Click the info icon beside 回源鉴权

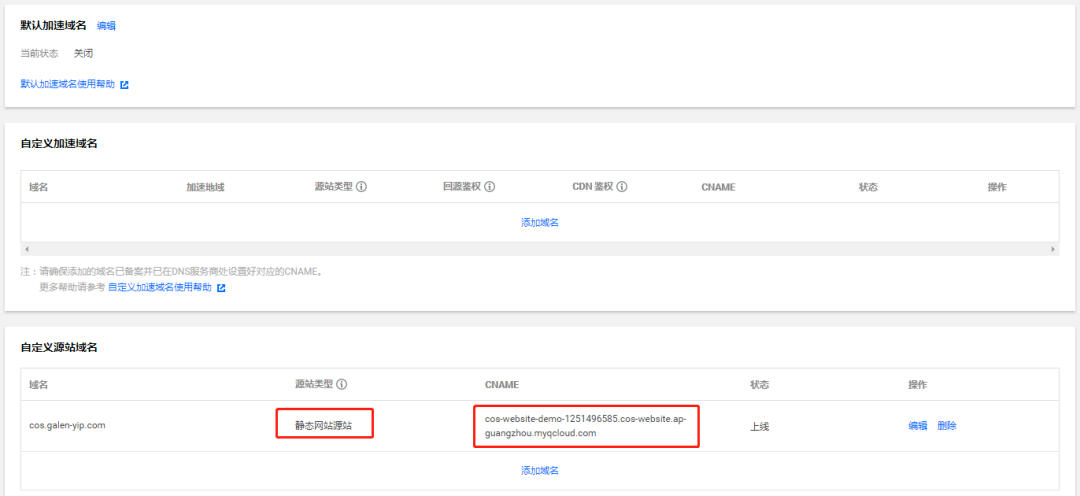[x=490, y=187]
